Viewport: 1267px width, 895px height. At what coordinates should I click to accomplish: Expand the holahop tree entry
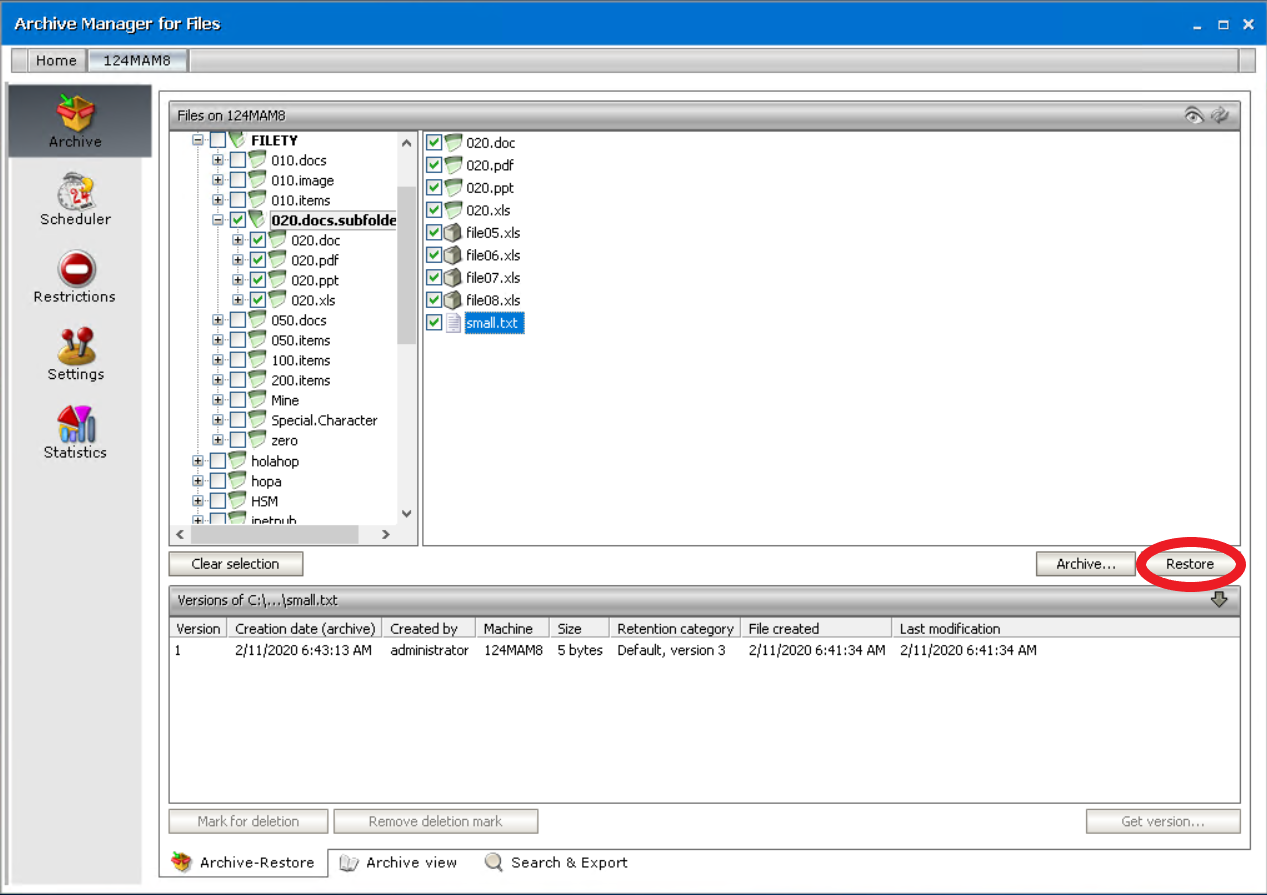pyautogui.click(x=198, y=461)
